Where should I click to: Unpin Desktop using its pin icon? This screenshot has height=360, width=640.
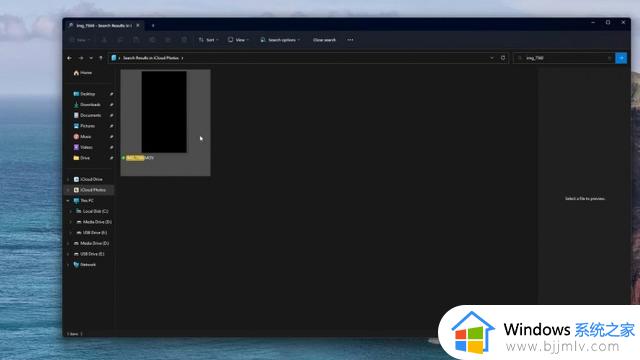pyautogui.click(x=111, y=94)
